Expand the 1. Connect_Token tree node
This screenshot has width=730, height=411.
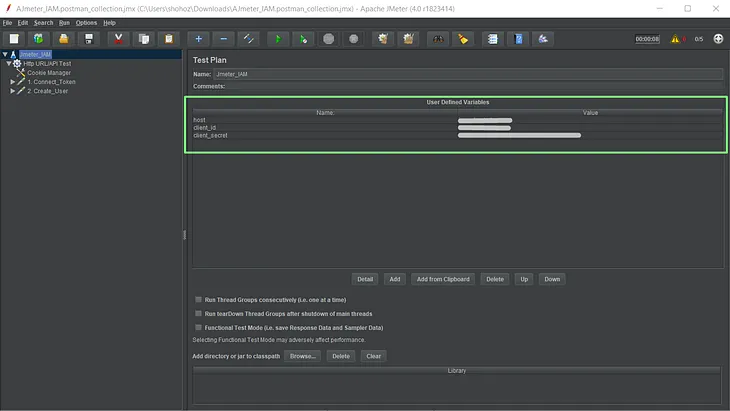tap(13, 81)
